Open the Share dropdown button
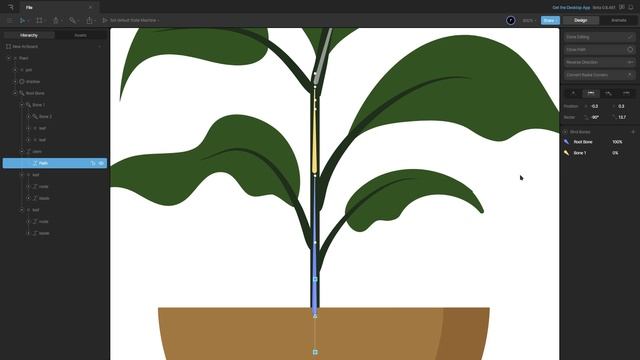Image resolution: width=640 pixels, height=360 pixels. click(x=550, y=20)
